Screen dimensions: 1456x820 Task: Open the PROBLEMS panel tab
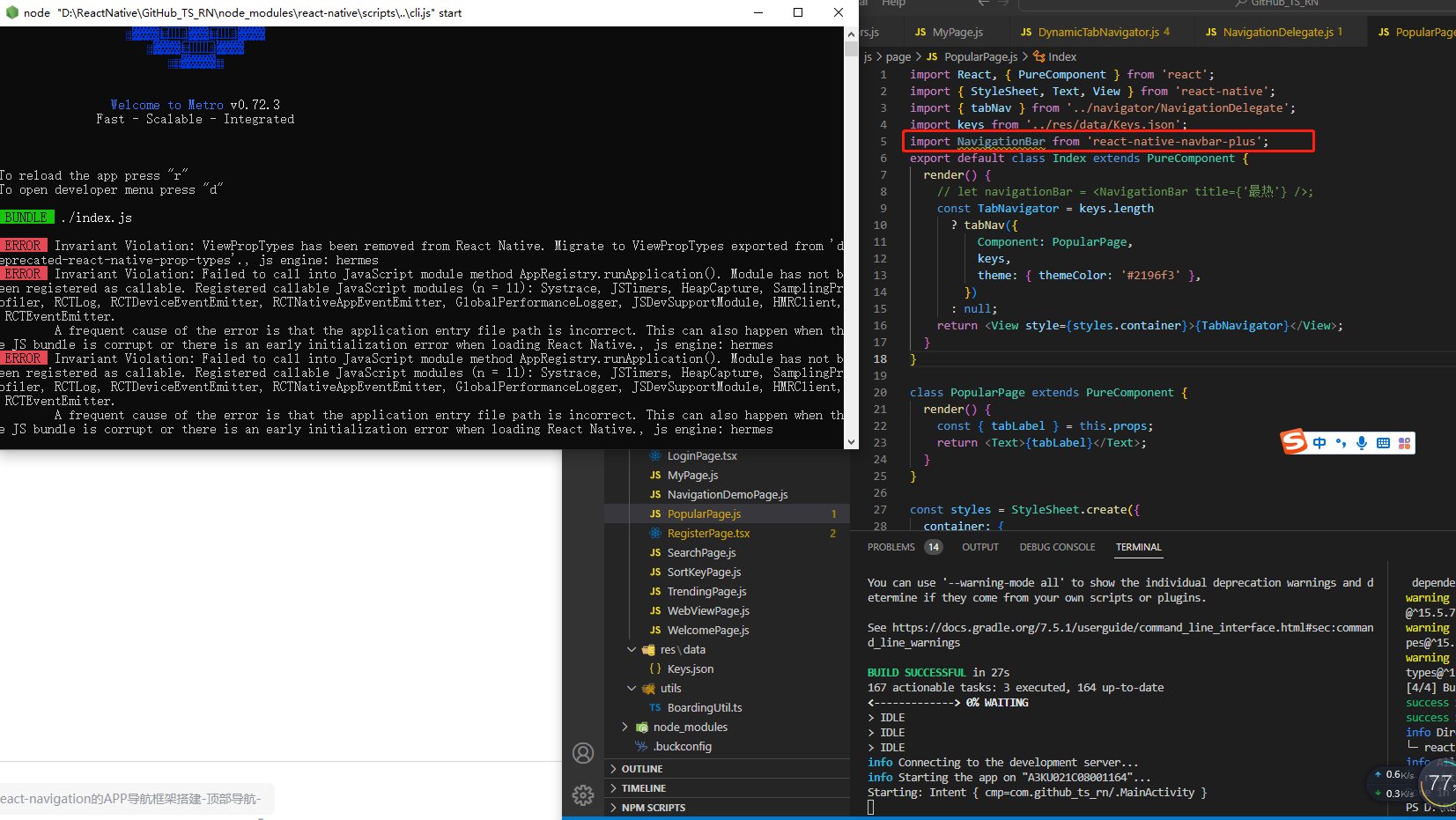tap(891, 547)
